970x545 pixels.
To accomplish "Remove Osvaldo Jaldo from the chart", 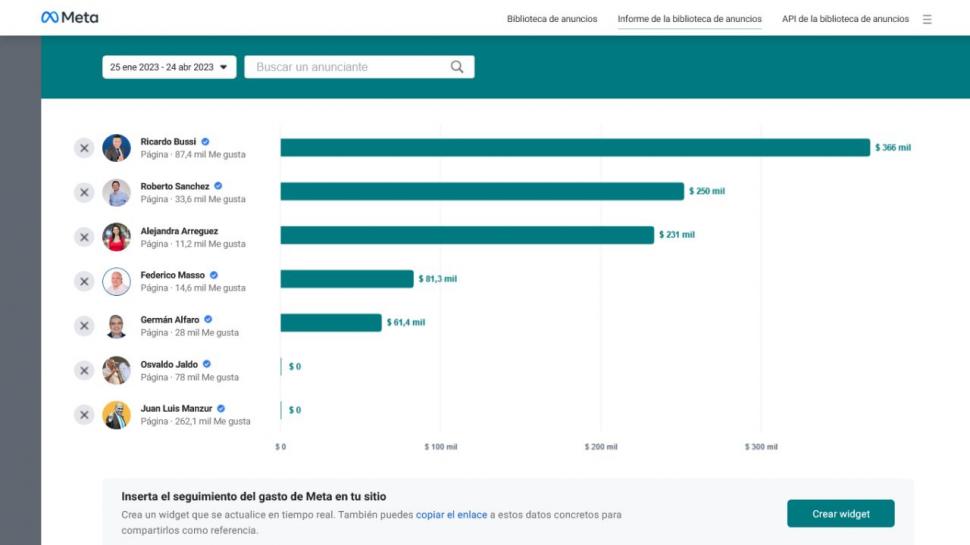I will coord(84,371).
